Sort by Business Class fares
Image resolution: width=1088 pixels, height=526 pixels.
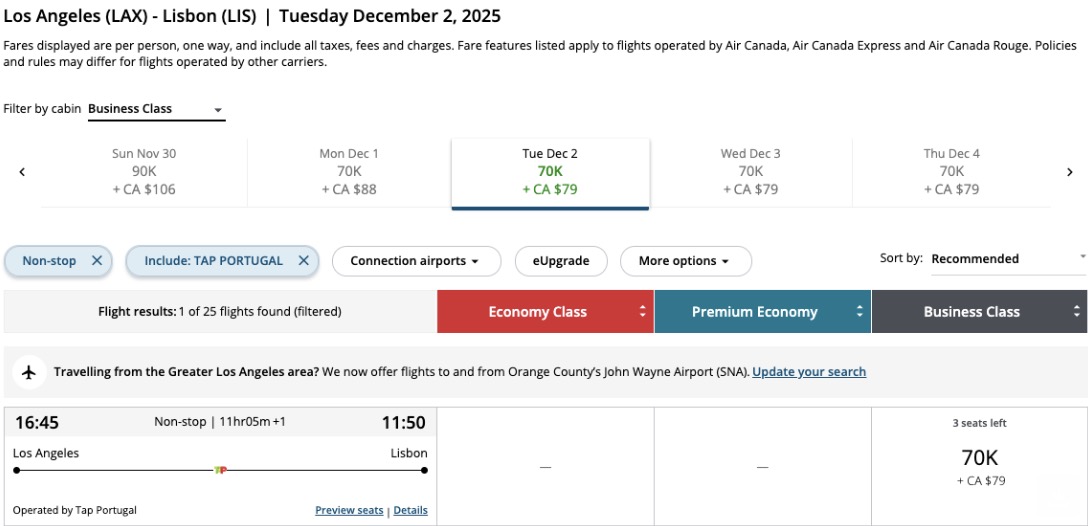(x=979, y=312)
